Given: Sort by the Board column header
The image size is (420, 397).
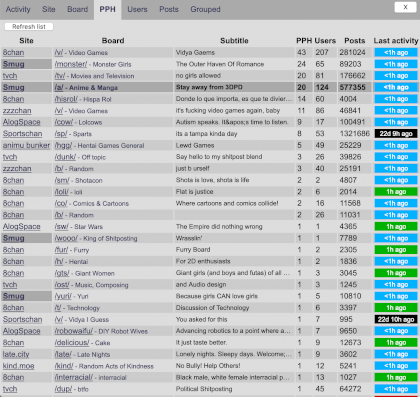Looking at the screenshot, I should click(x=113, y=41).
